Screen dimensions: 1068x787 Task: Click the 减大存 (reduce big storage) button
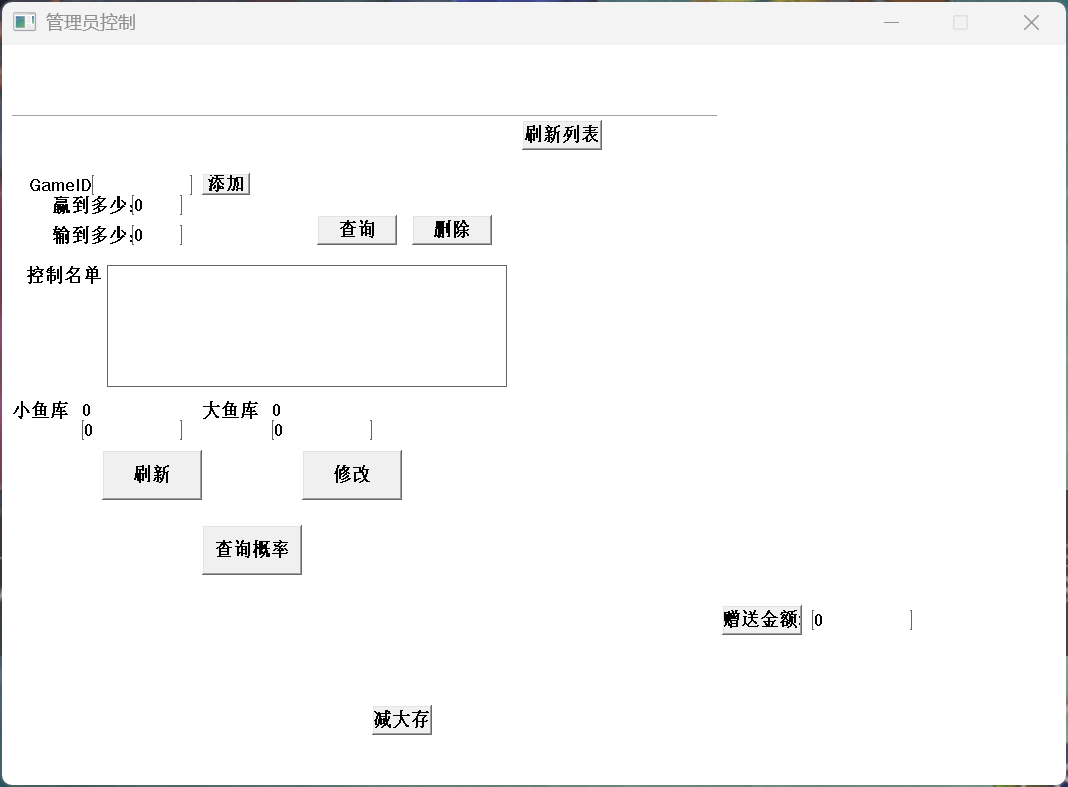point(401,718)
